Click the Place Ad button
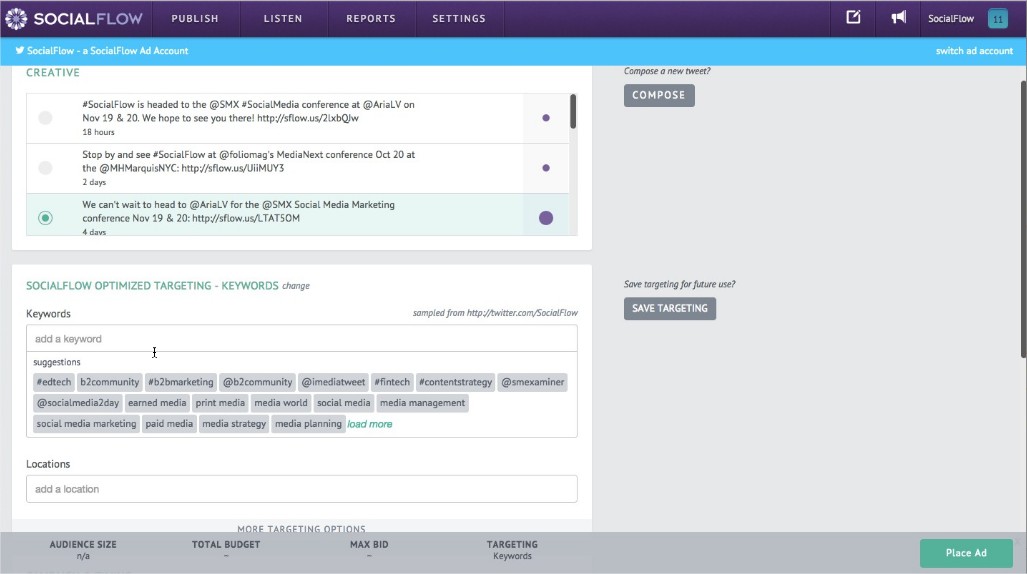Viewport: 1027px width, 574px height. (966, 553)
